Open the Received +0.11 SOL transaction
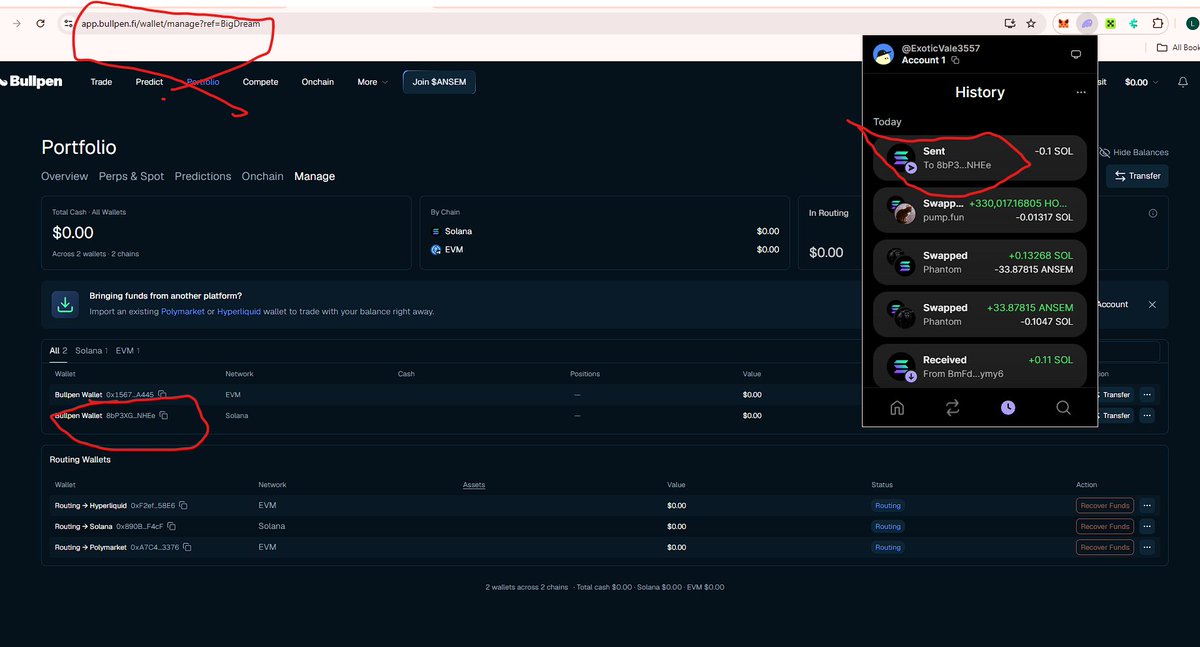Screen dimensions: 1200x647 click(979, 366)
